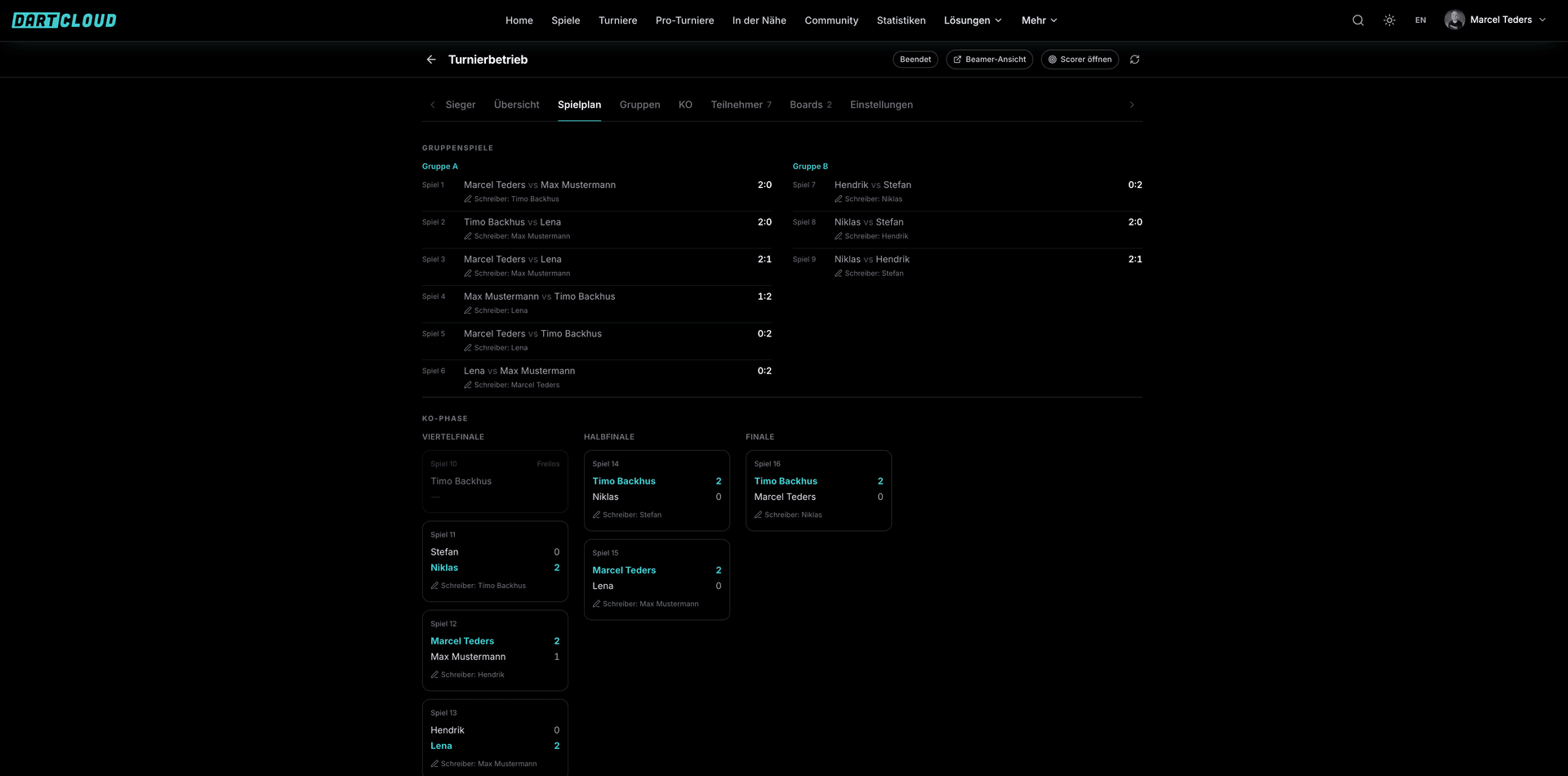Open the Teilnehmer 7 tab
Viewport: 1568px width, 776px height.
[x=741, y=105]
